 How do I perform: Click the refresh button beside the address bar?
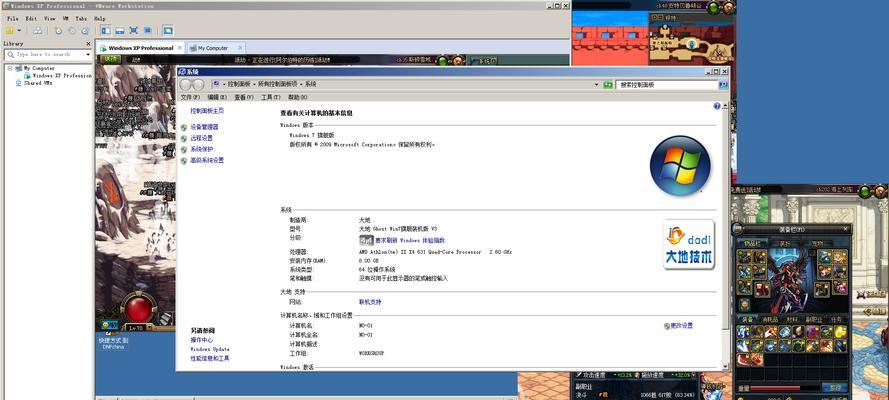pos(608,84)
